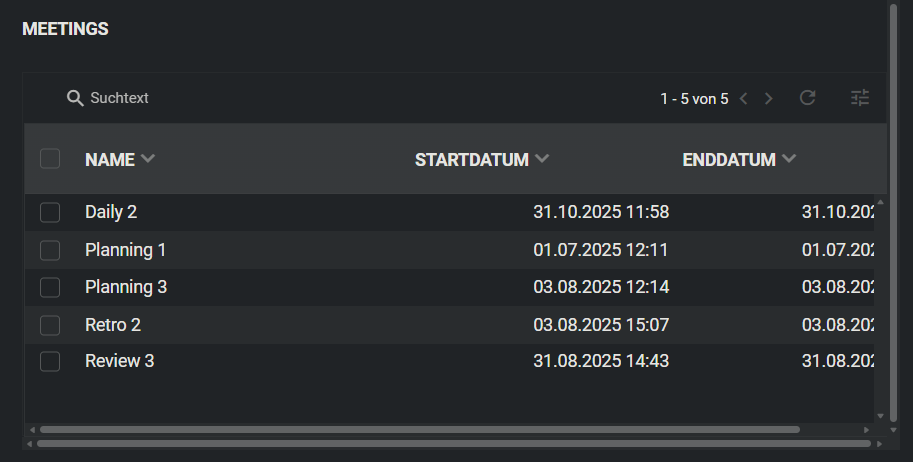This screenshot has height=462, width=913.
Task: Select the Planning 3 row checkbox
Action: click(50, 287)
